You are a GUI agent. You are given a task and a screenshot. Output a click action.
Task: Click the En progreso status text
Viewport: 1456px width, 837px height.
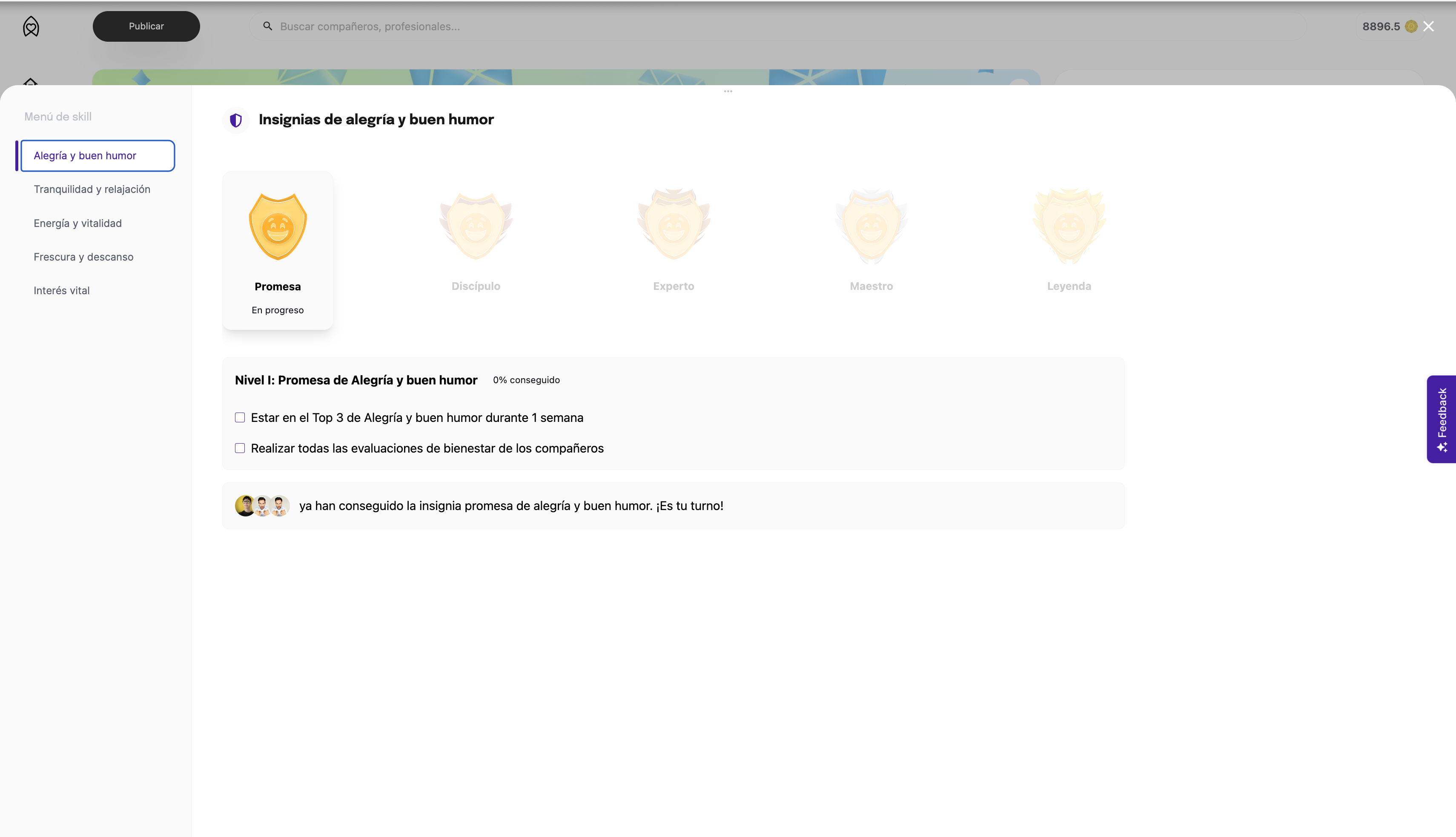(x=278, y=310)
